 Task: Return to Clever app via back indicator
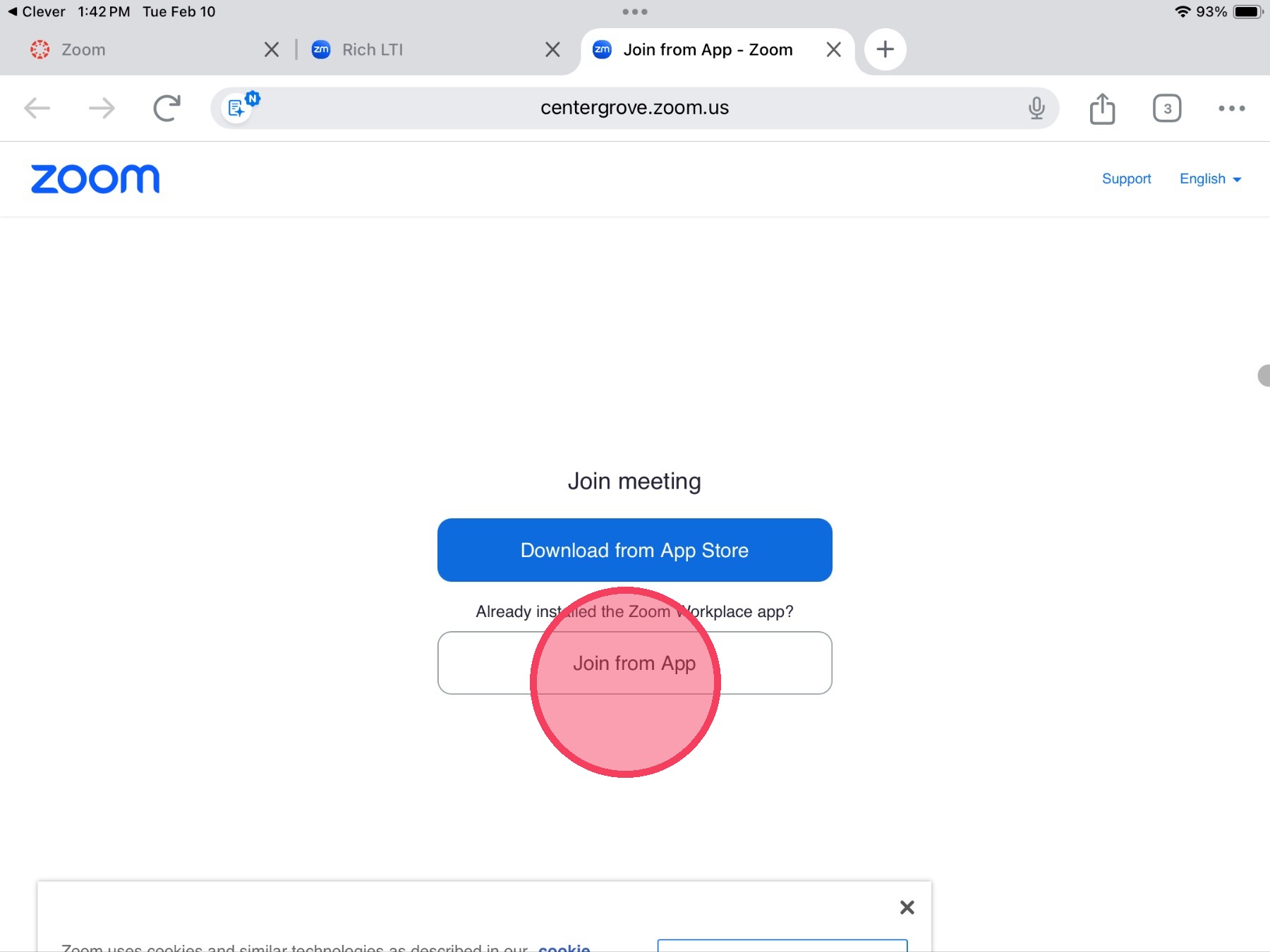[x=37, y=12]
